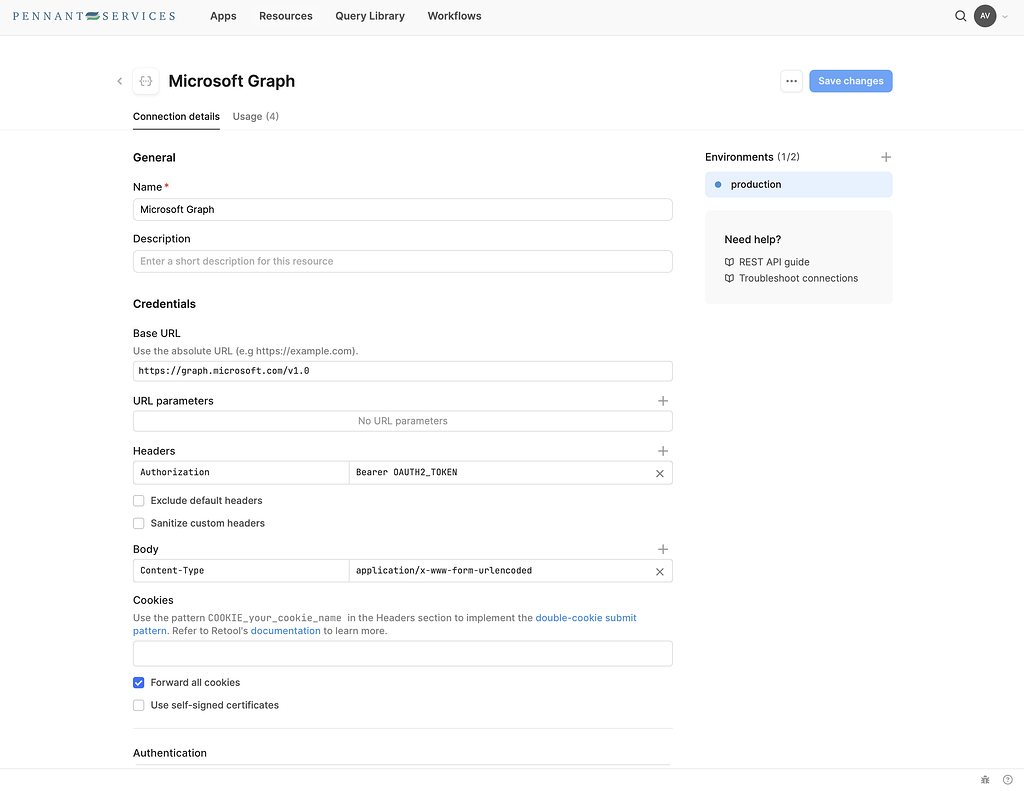Screen dimensions: 1024x791
Task: Remove the Authorization header with the X icon
Action: (659, 472)
